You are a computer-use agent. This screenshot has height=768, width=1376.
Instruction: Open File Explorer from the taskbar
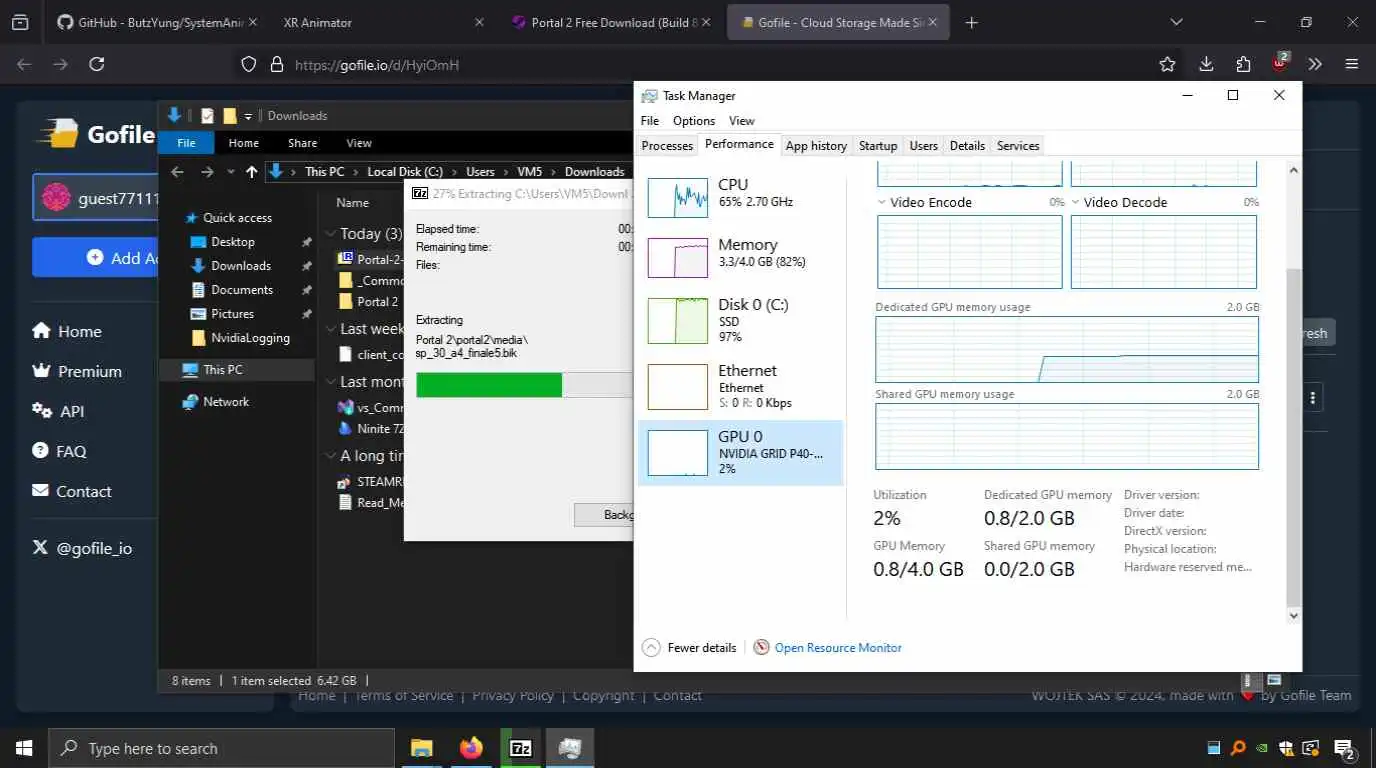click(422, 748)
